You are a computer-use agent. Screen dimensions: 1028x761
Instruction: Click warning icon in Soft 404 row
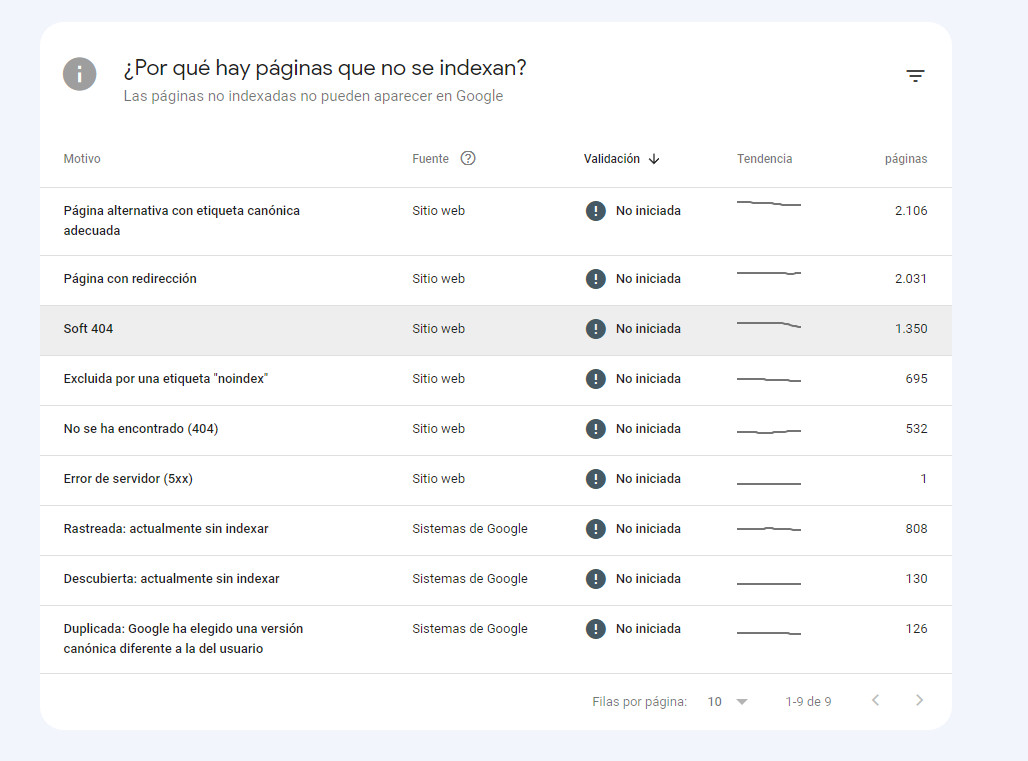596,329
